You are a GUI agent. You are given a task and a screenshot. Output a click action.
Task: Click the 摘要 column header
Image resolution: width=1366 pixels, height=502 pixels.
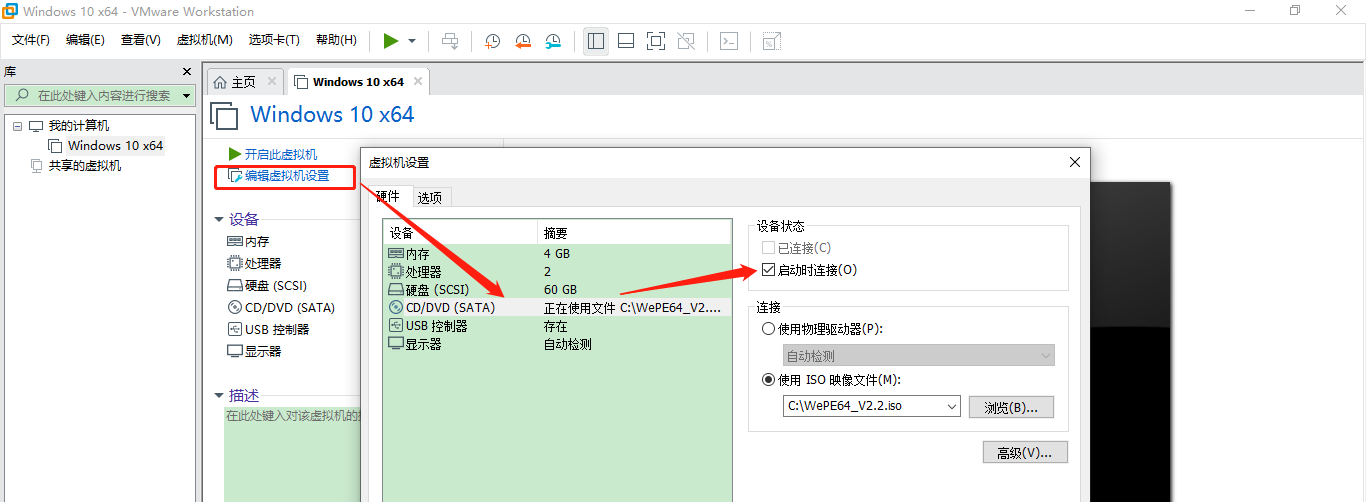coord(634,233)
